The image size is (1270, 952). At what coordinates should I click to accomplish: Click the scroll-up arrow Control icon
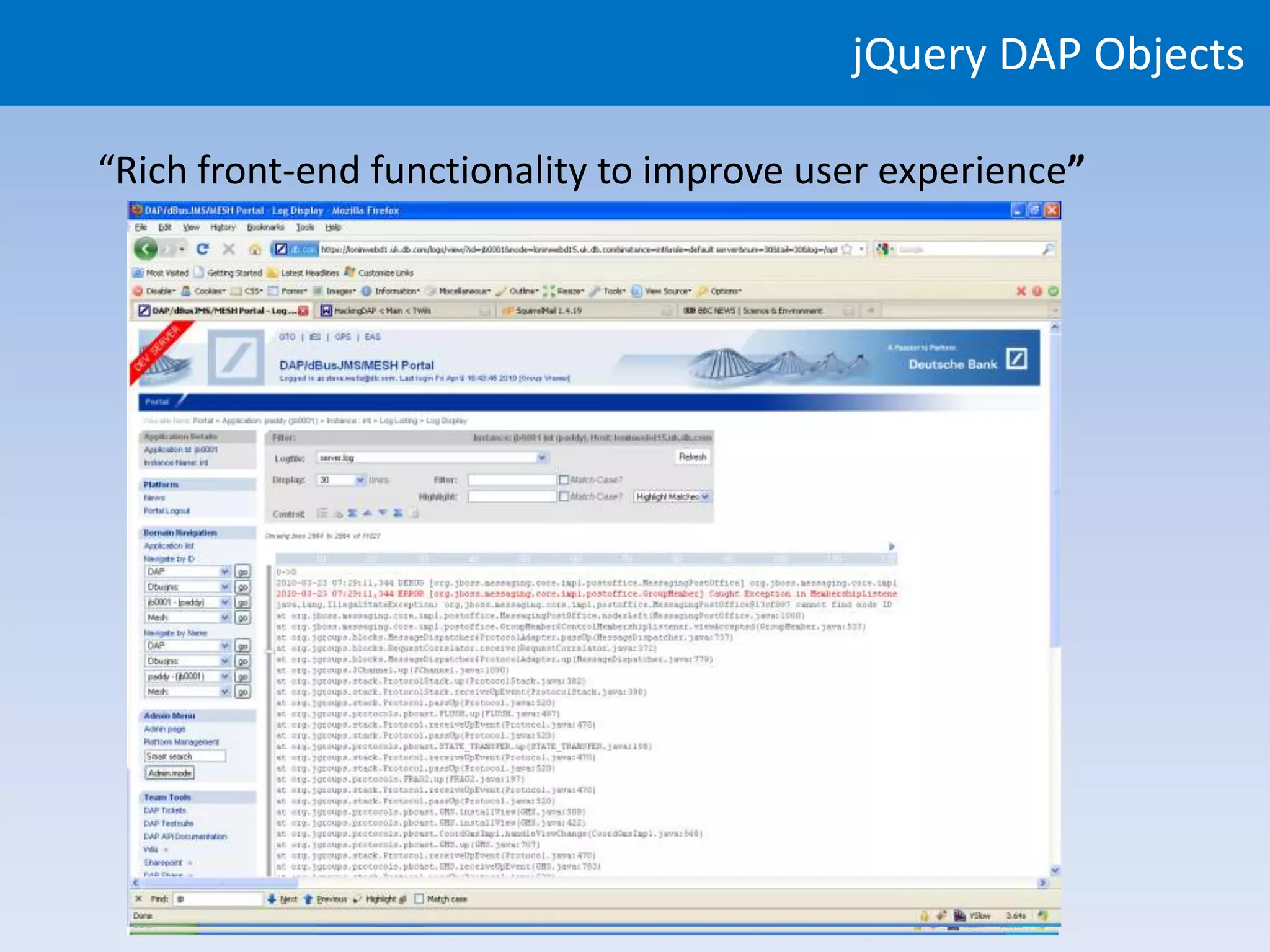pyautogui.click(x=367, y=513)
